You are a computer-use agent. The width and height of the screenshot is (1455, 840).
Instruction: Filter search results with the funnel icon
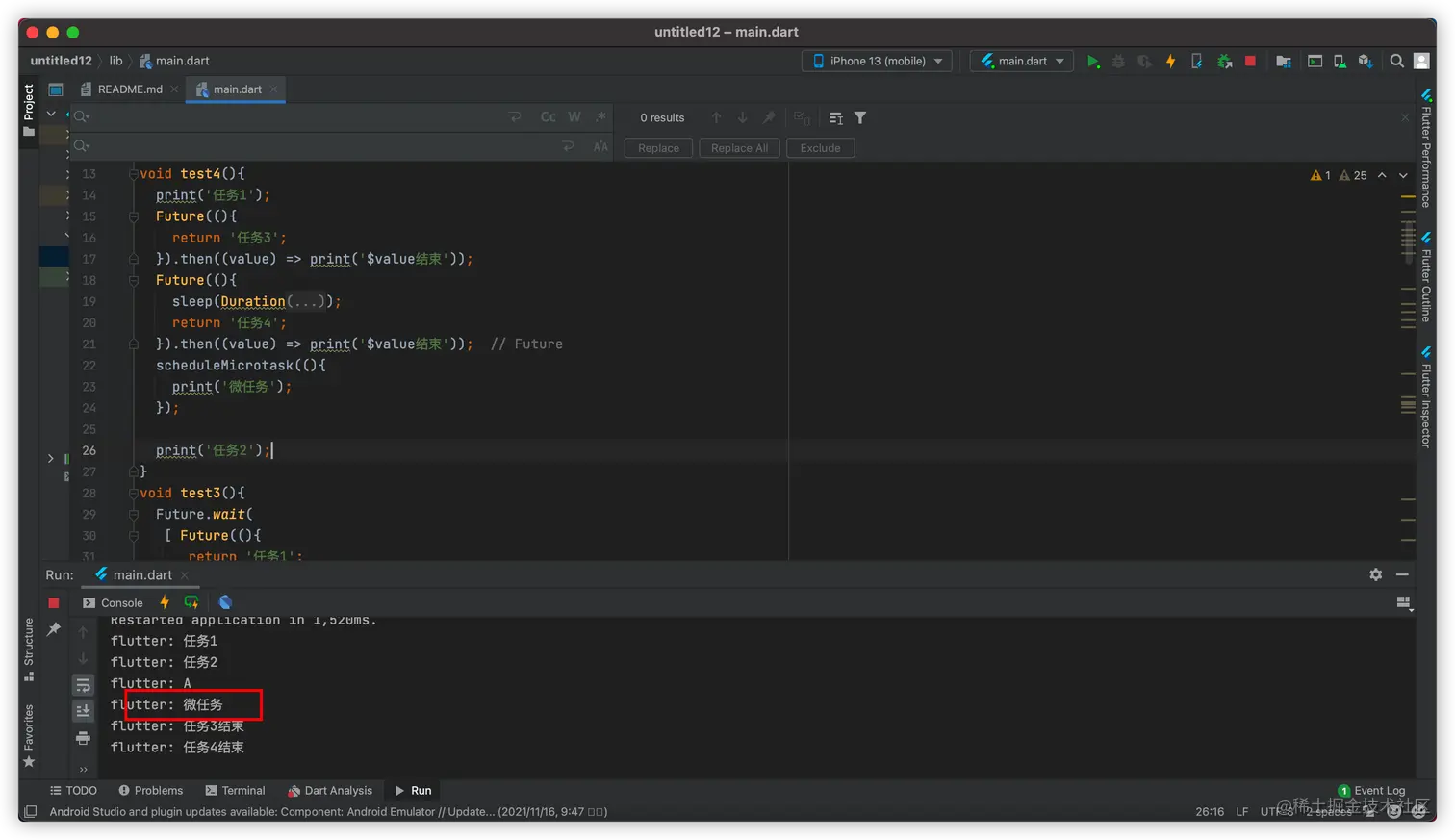860,117
